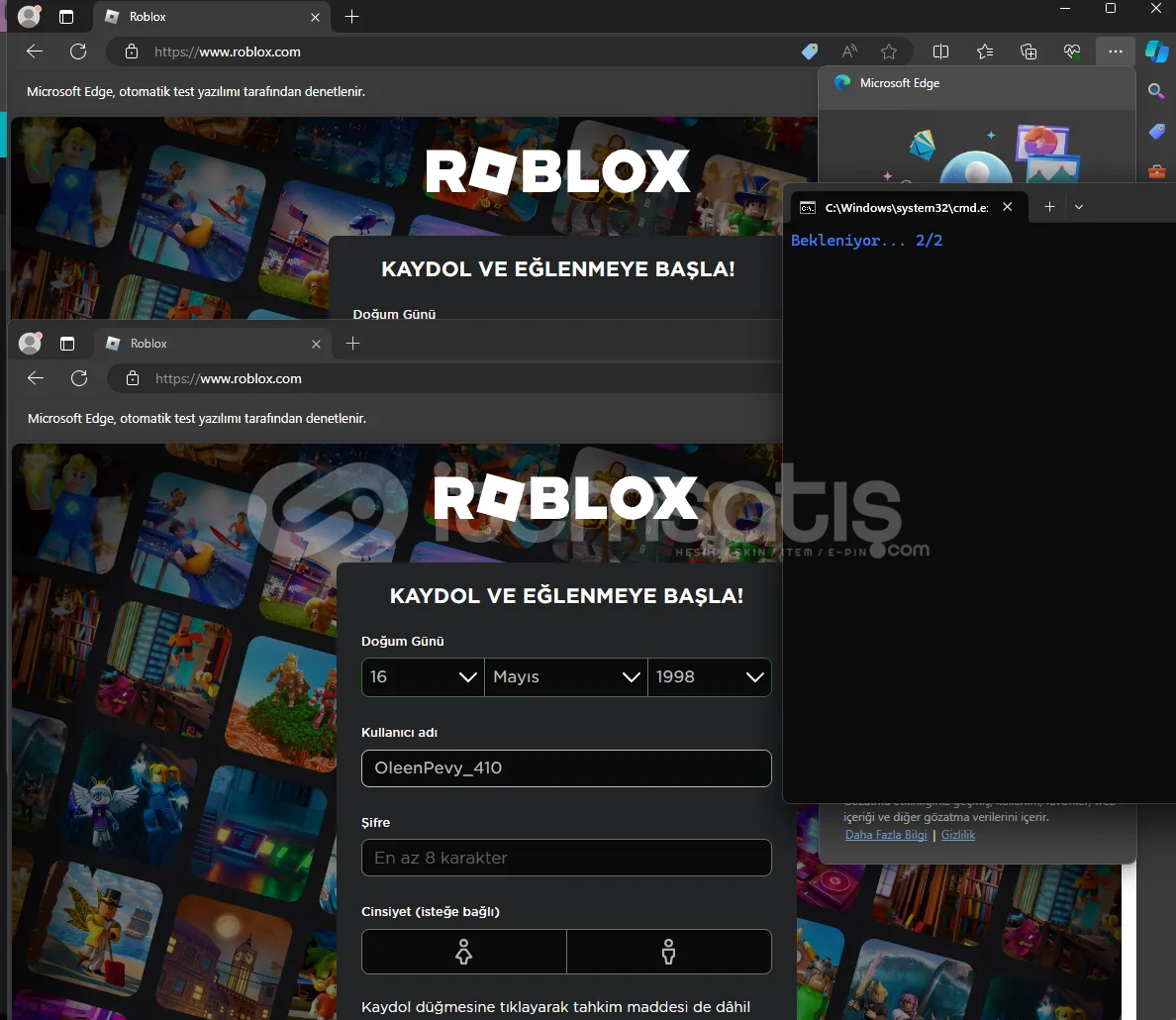Open split screen view in Edge
The width and height of the screenshot is (1176, 1020).
[940, 51]
